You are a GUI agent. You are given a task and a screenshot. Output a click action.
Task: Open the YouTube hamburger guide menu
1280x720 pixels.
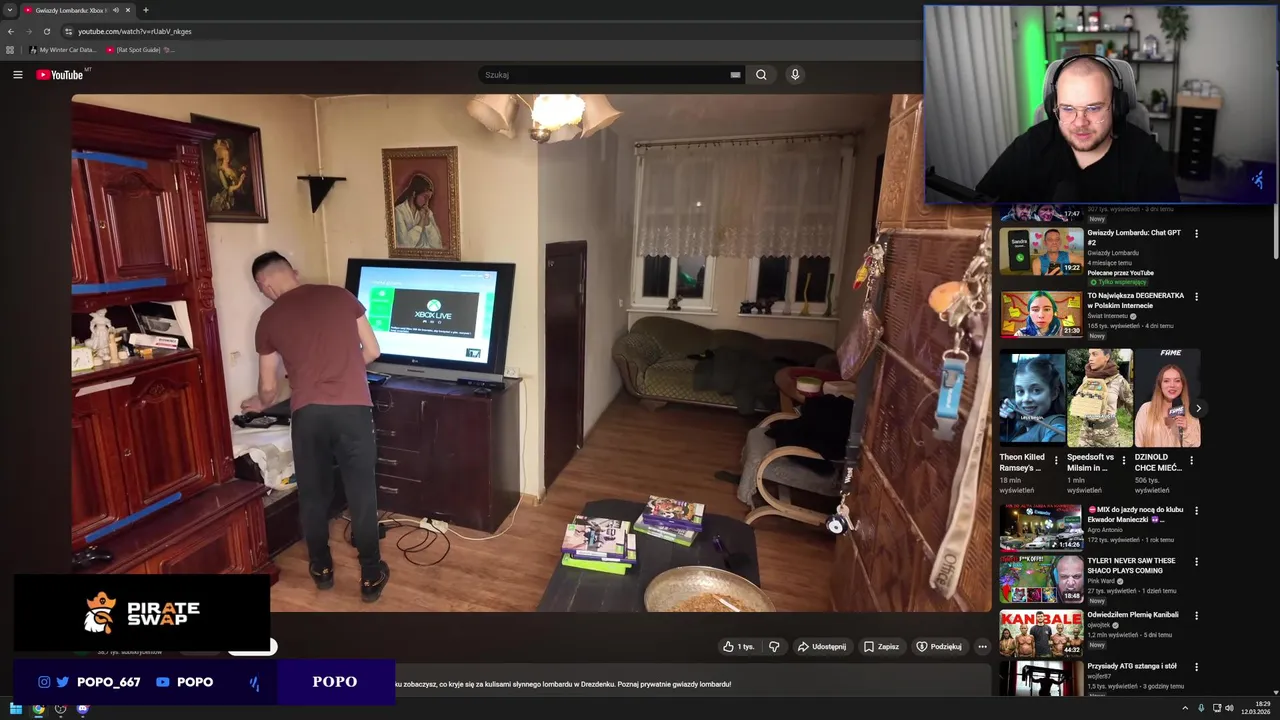(17, 75)
